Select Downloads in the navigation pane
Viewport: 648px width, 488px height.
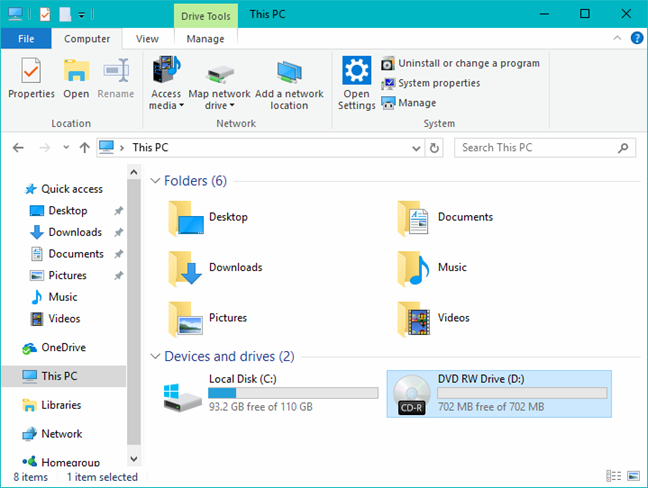[x=66, y=232]
